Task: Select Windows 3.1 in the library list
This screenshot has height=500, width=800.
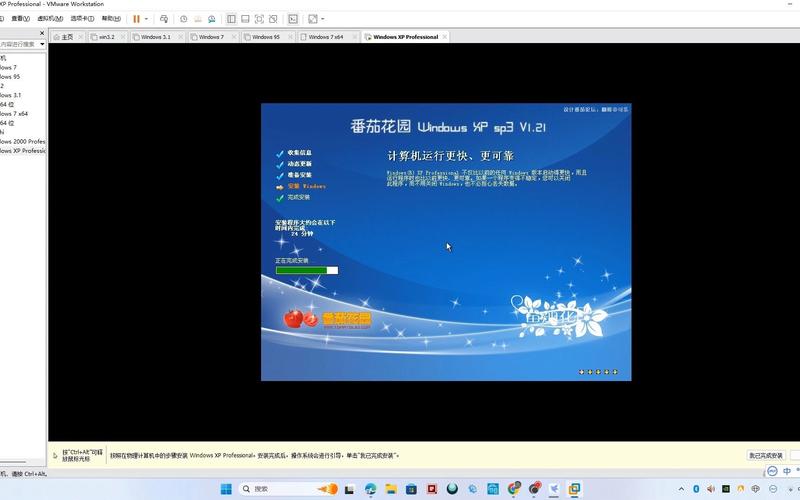Action: pyautogui.click(x=10, y=95)
